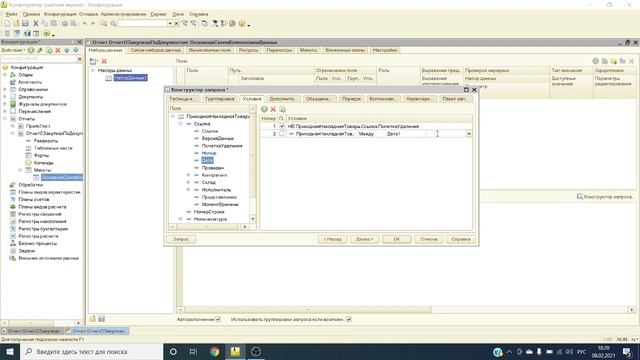Delete selected condition in query constructor

point(273,109)
